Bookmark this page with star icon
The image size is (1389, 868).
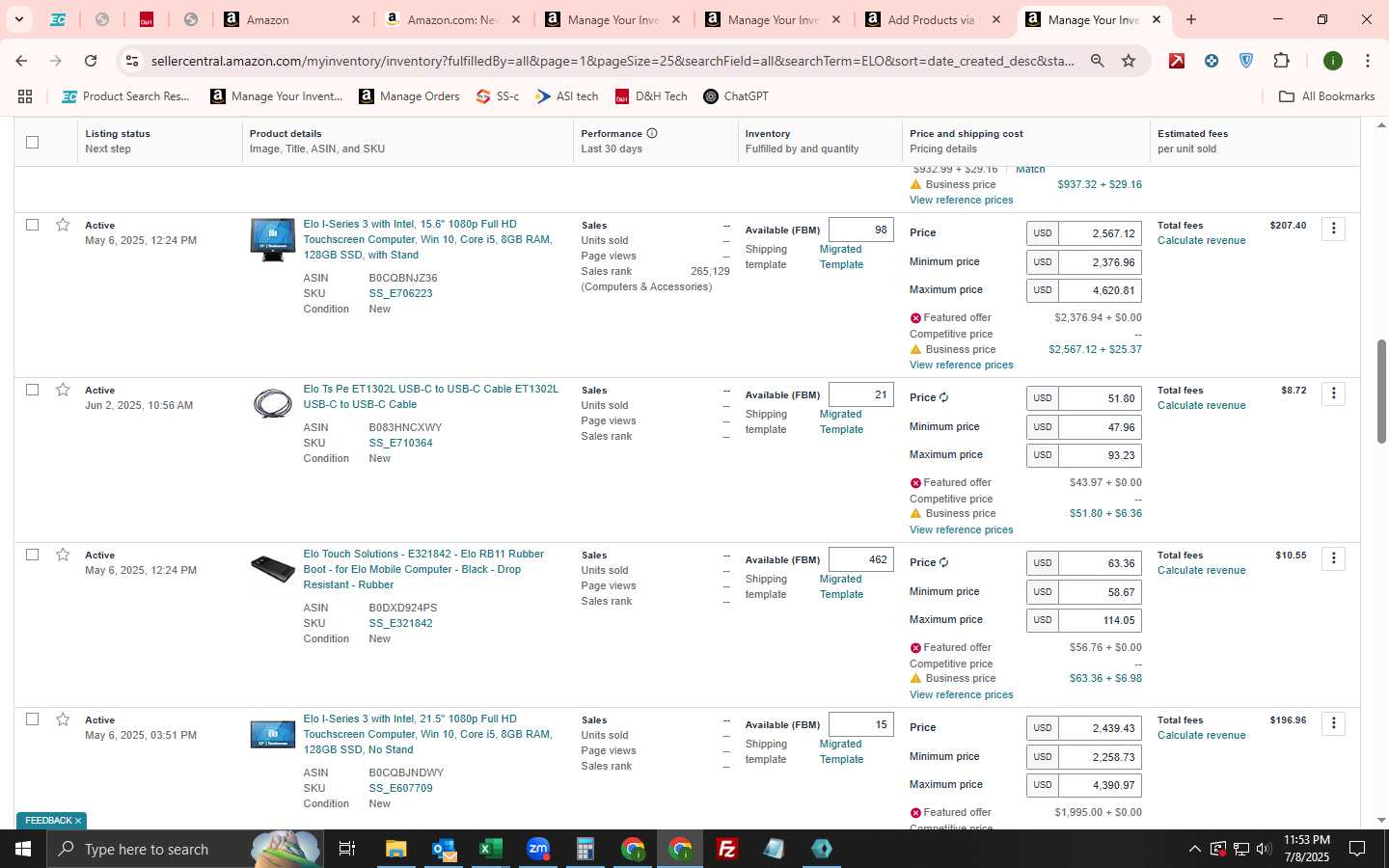click(x=1129, y=61)
